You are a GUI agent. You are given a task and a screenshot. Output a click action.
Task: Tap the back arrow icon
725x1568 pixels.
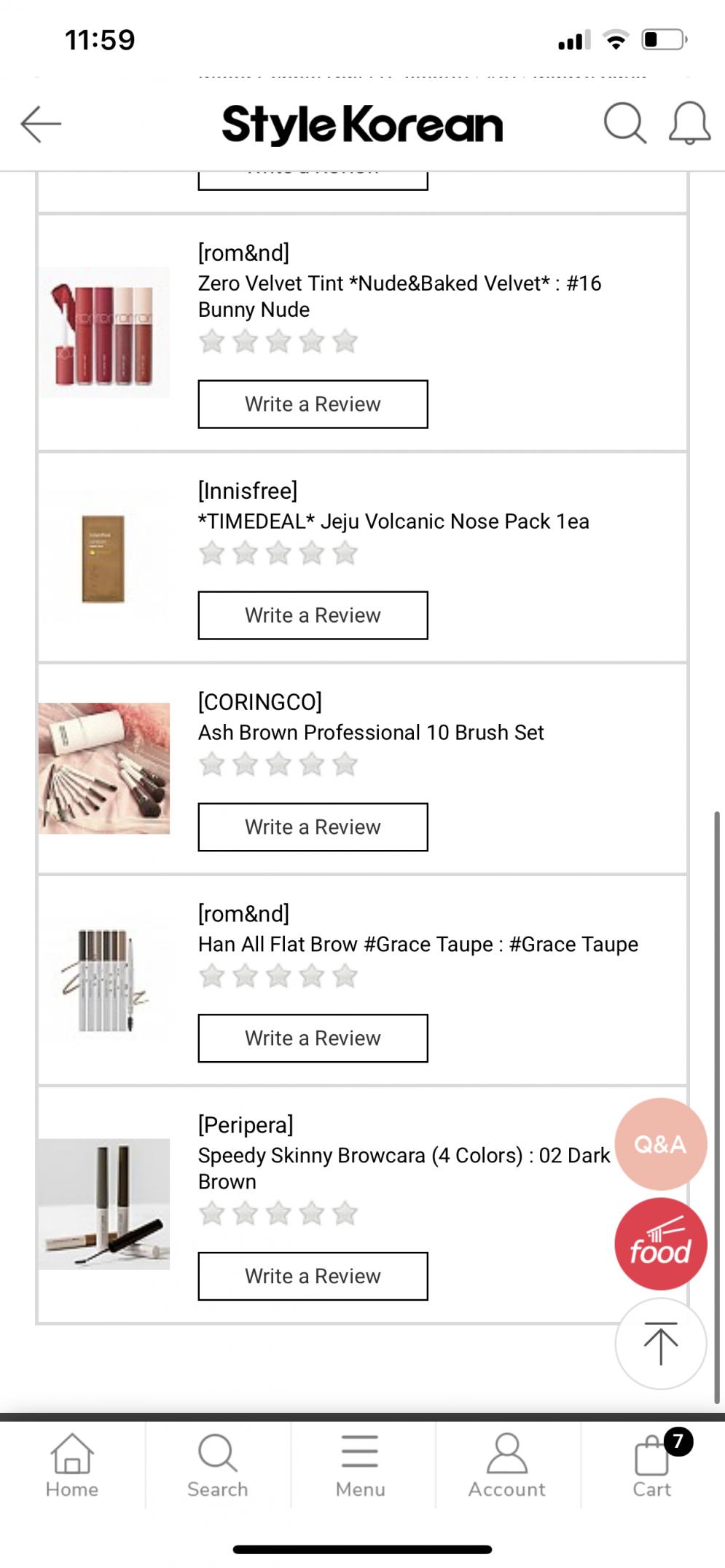pyautogui.click(x=41, y=124)
